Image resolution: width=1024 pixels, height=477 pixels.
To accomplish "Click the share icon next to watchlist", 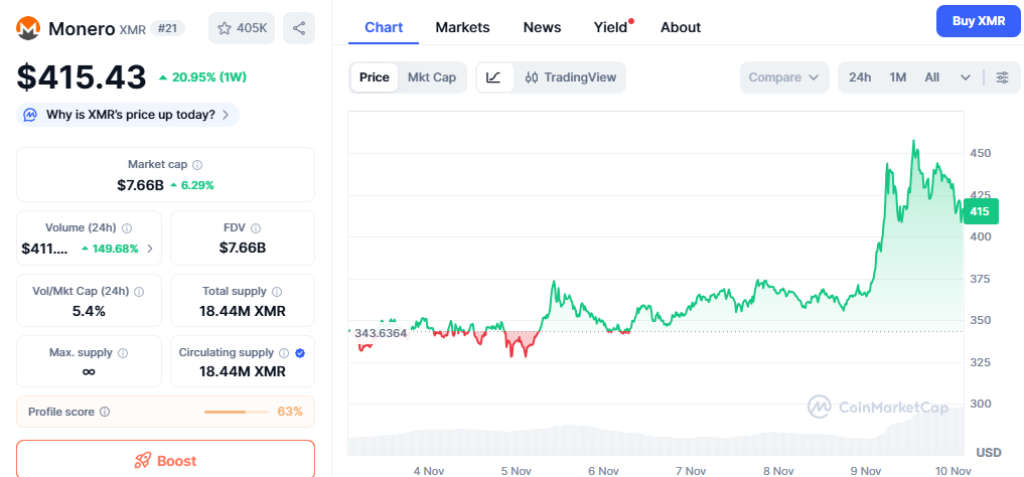I will pyautogui.click(x=299, y=28).
